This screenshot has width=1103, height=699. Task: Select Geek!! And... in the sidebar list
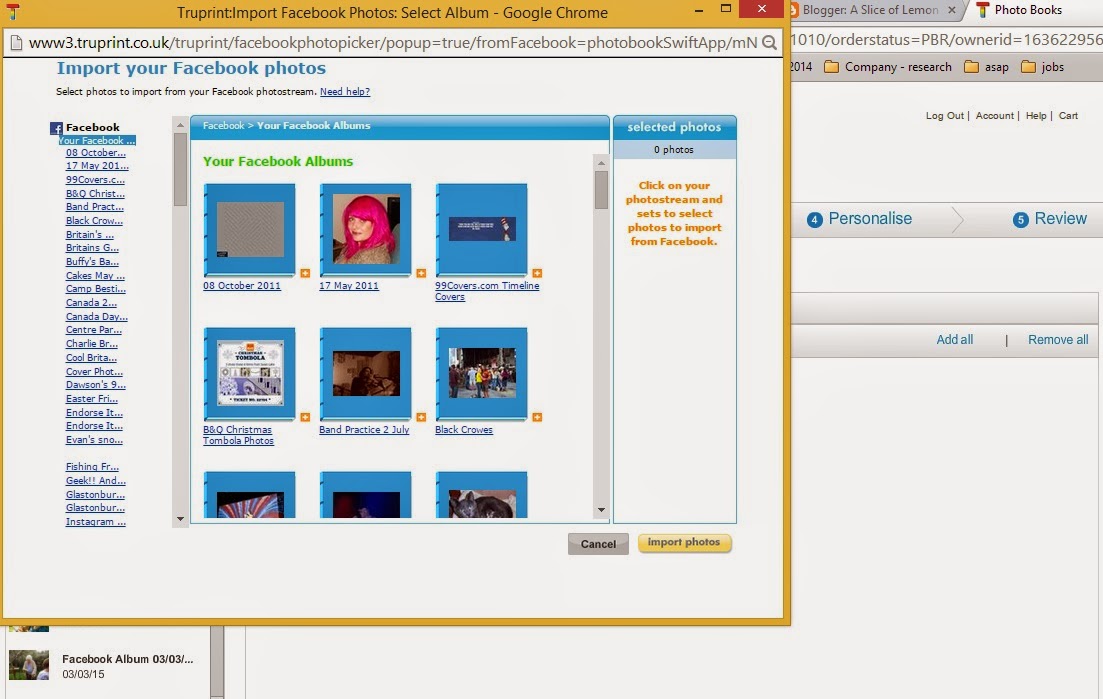(96, 481)
